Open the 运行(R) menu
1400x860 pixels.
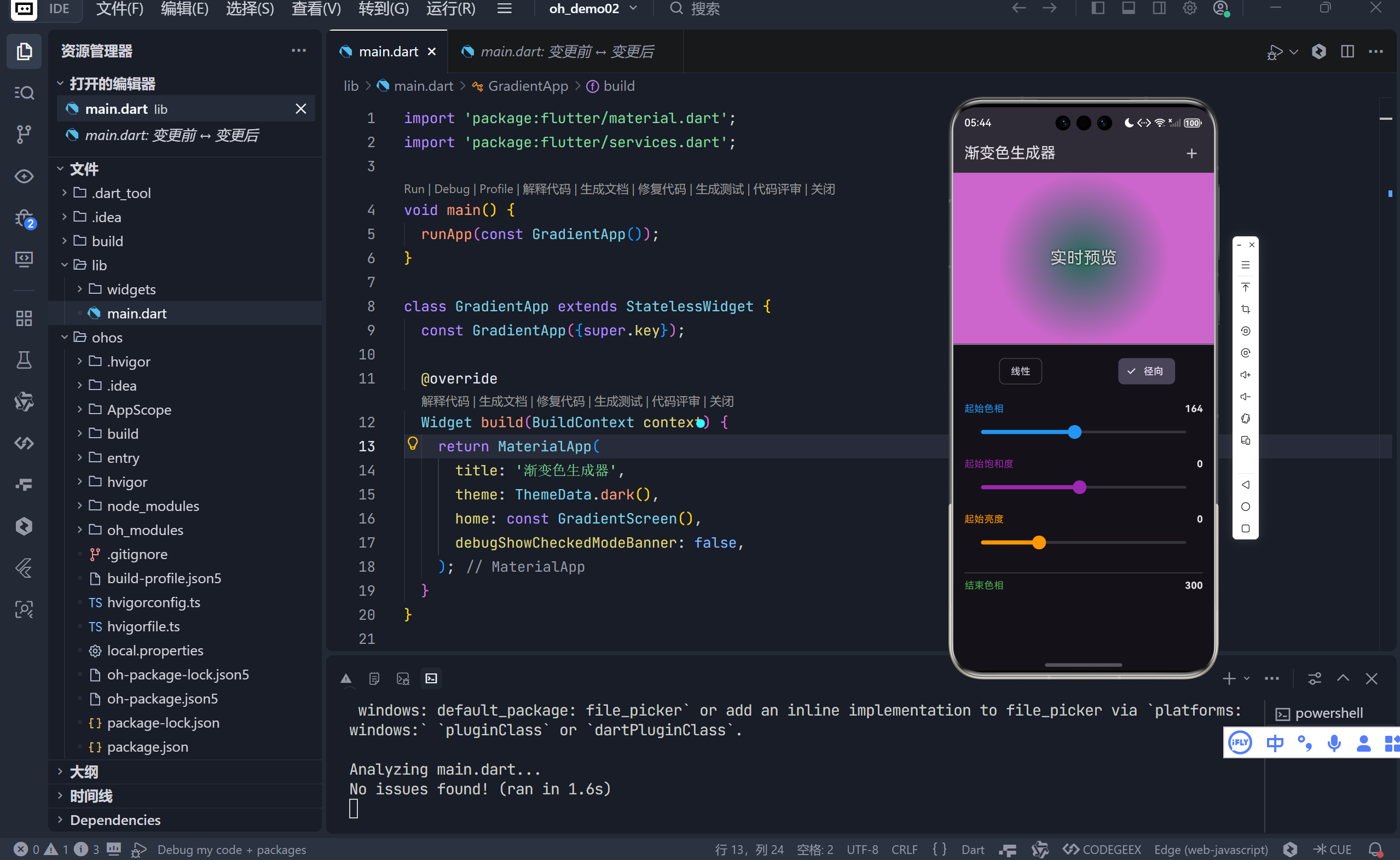tap(450, 9)
